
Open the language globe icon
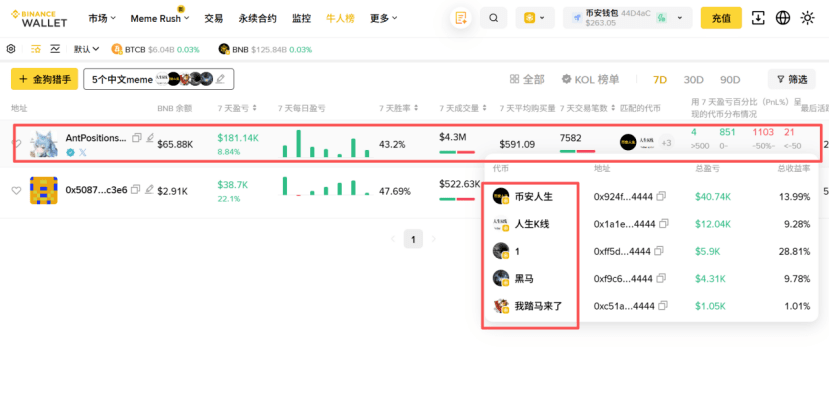[783, 18]
